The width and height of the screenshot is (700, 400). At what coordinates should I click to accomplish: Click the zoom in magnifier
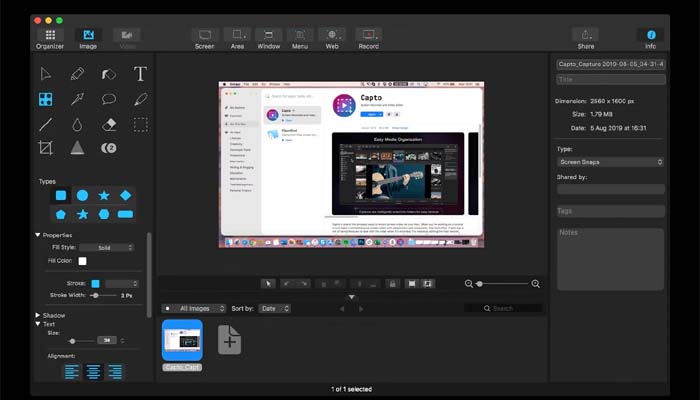[x=536, y=284]
